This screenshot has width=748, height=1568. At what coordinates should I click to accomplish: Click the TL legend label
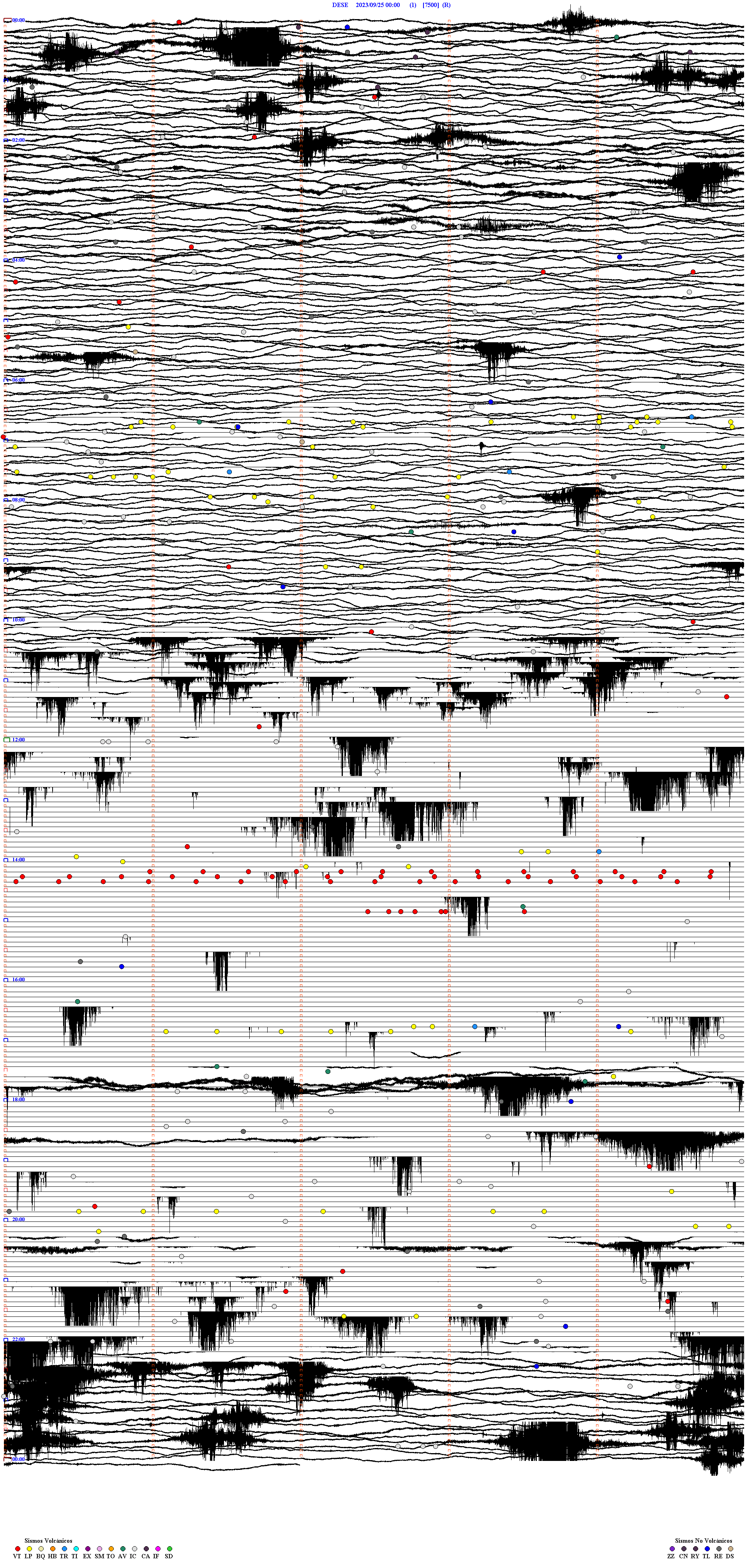coord(707,1556)
